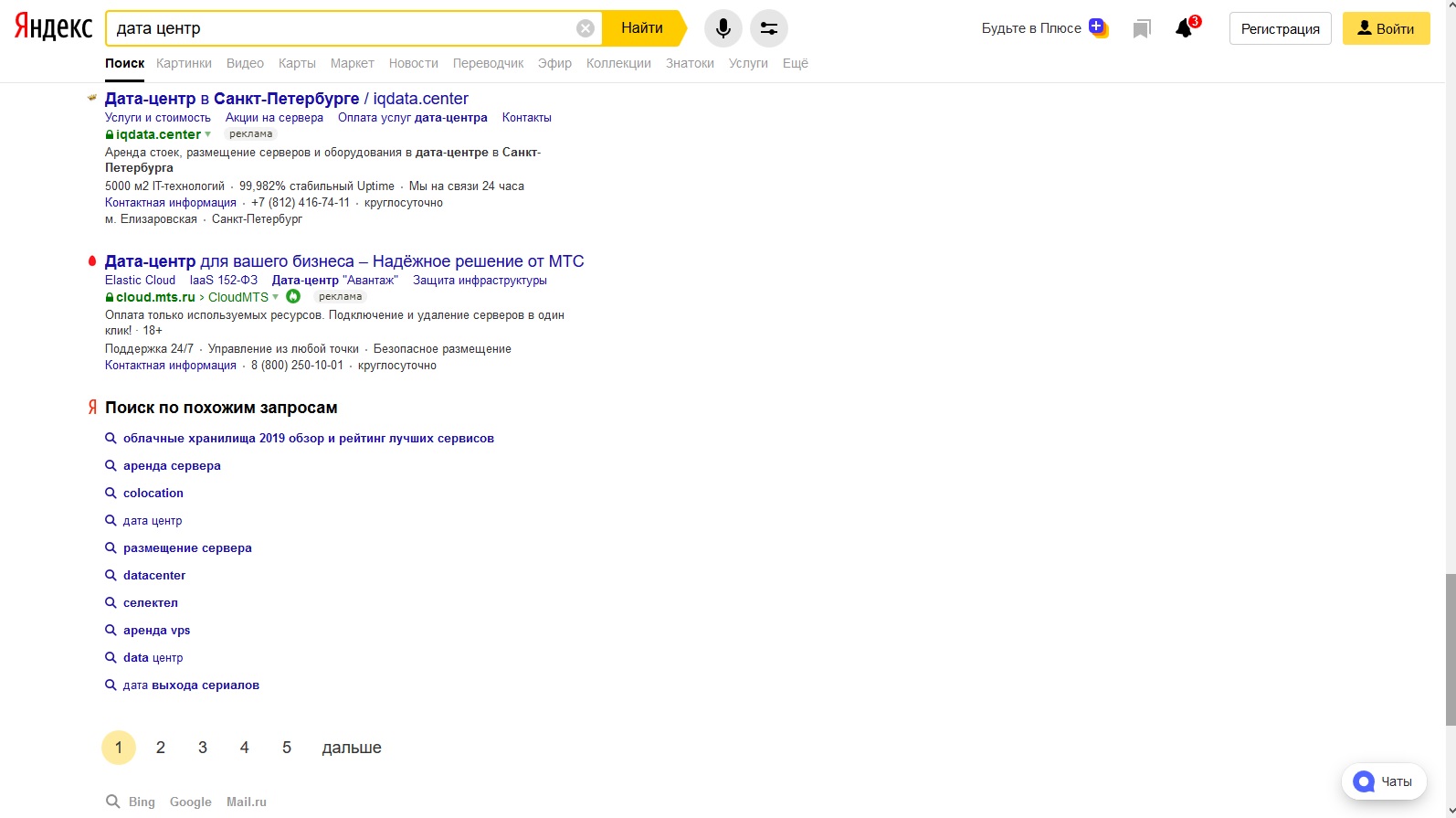Open bookmarks collection icon
Image resolution: width=1456 pixels, height=818 pixels.
point(1142,29)
